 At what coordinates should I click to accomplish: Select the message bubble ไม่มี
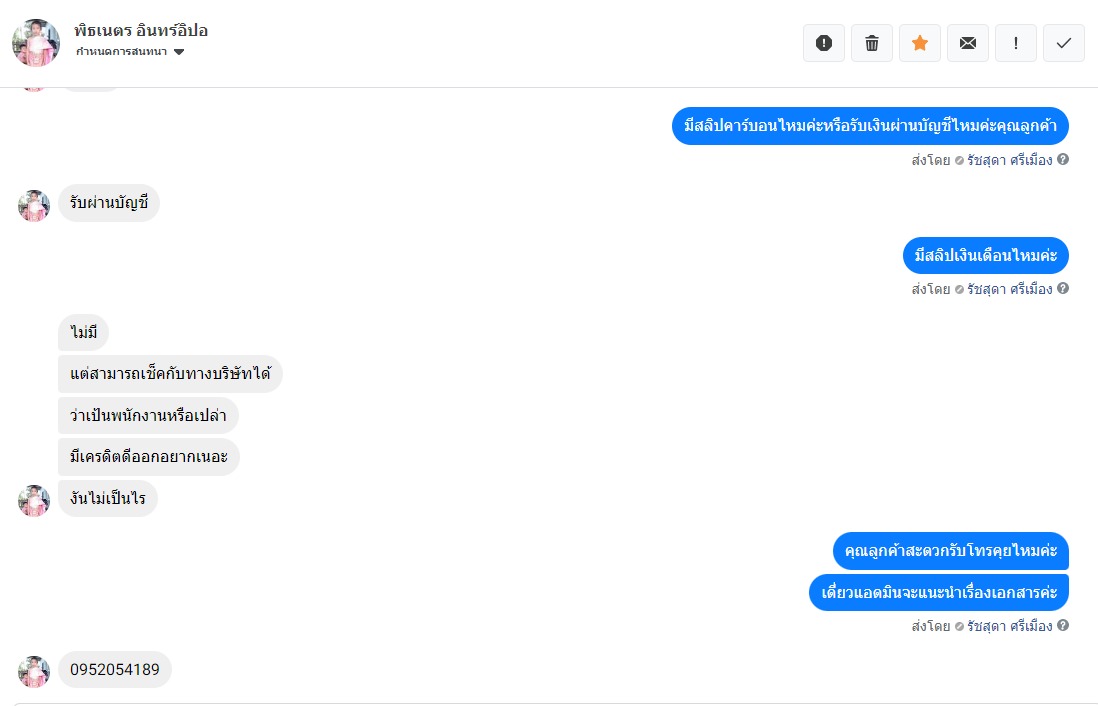tap(83, 333)
